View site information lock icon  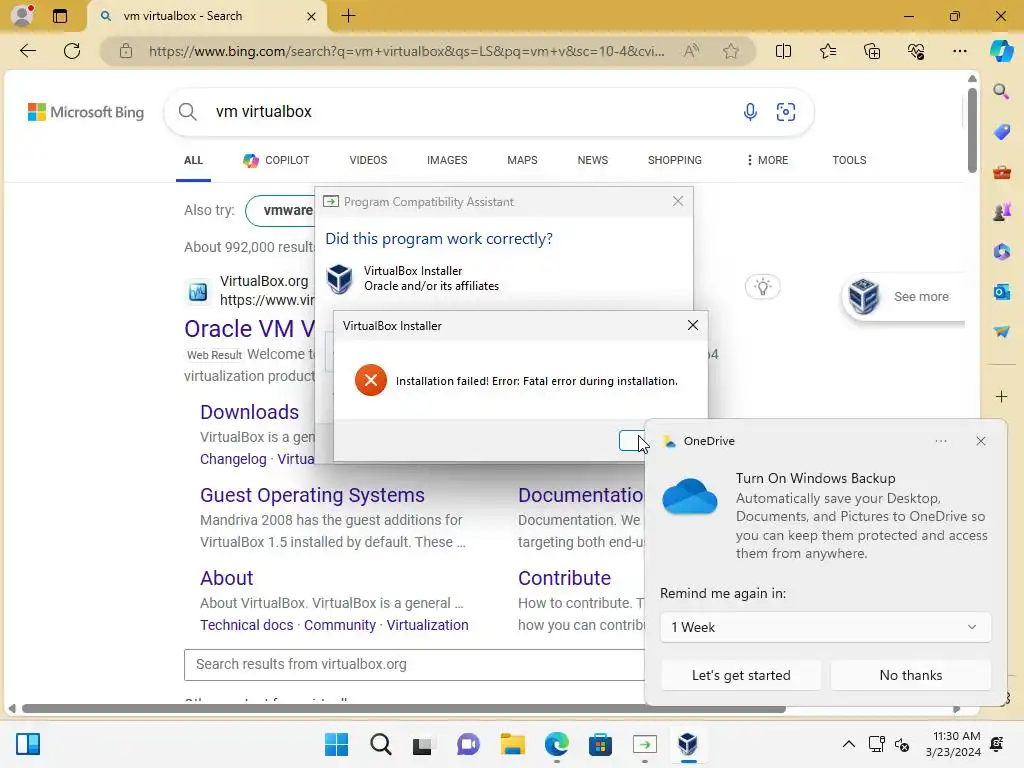coord(126,51)
